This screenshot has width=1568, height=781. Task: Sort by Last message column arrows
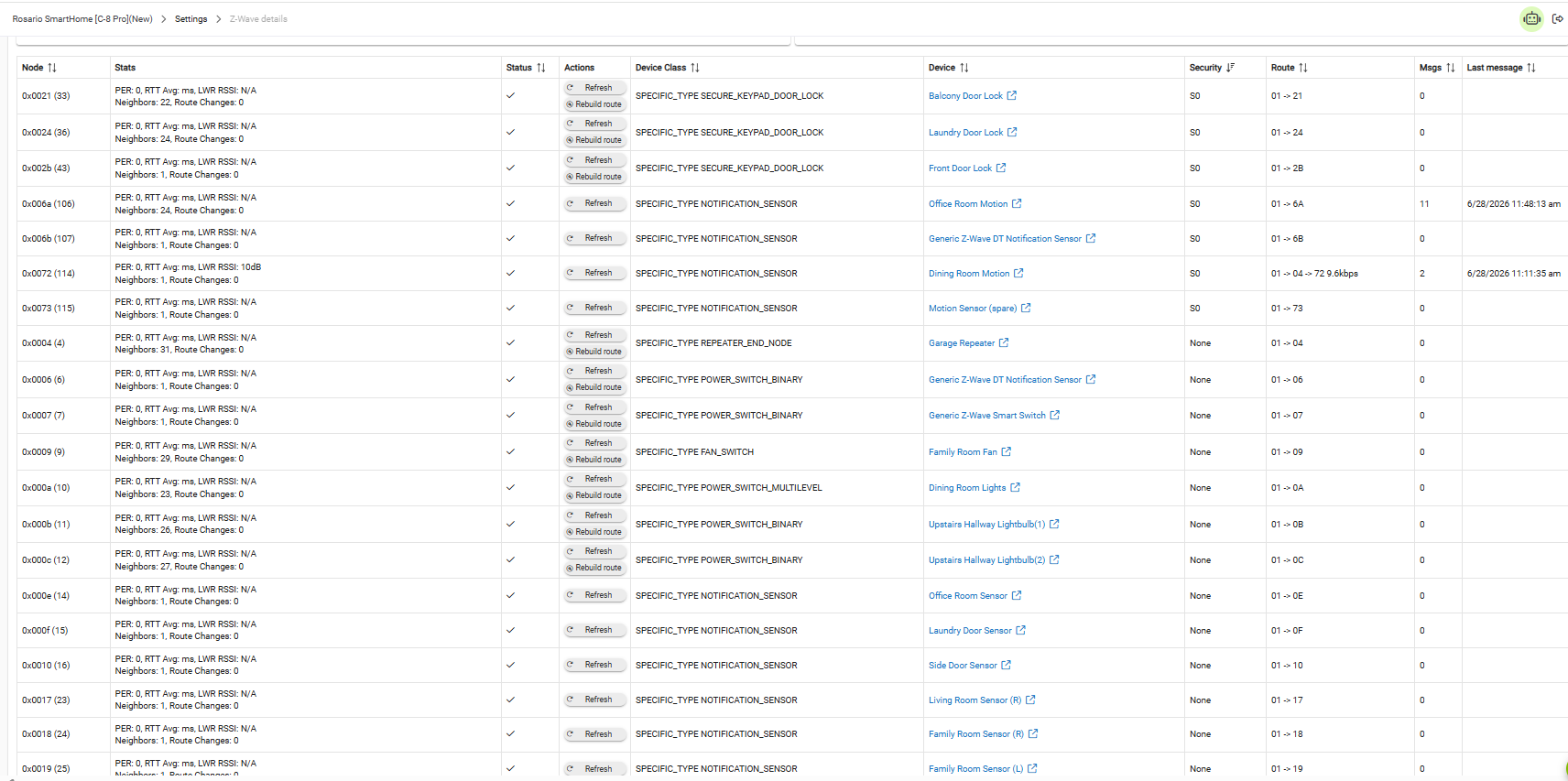1531,68
